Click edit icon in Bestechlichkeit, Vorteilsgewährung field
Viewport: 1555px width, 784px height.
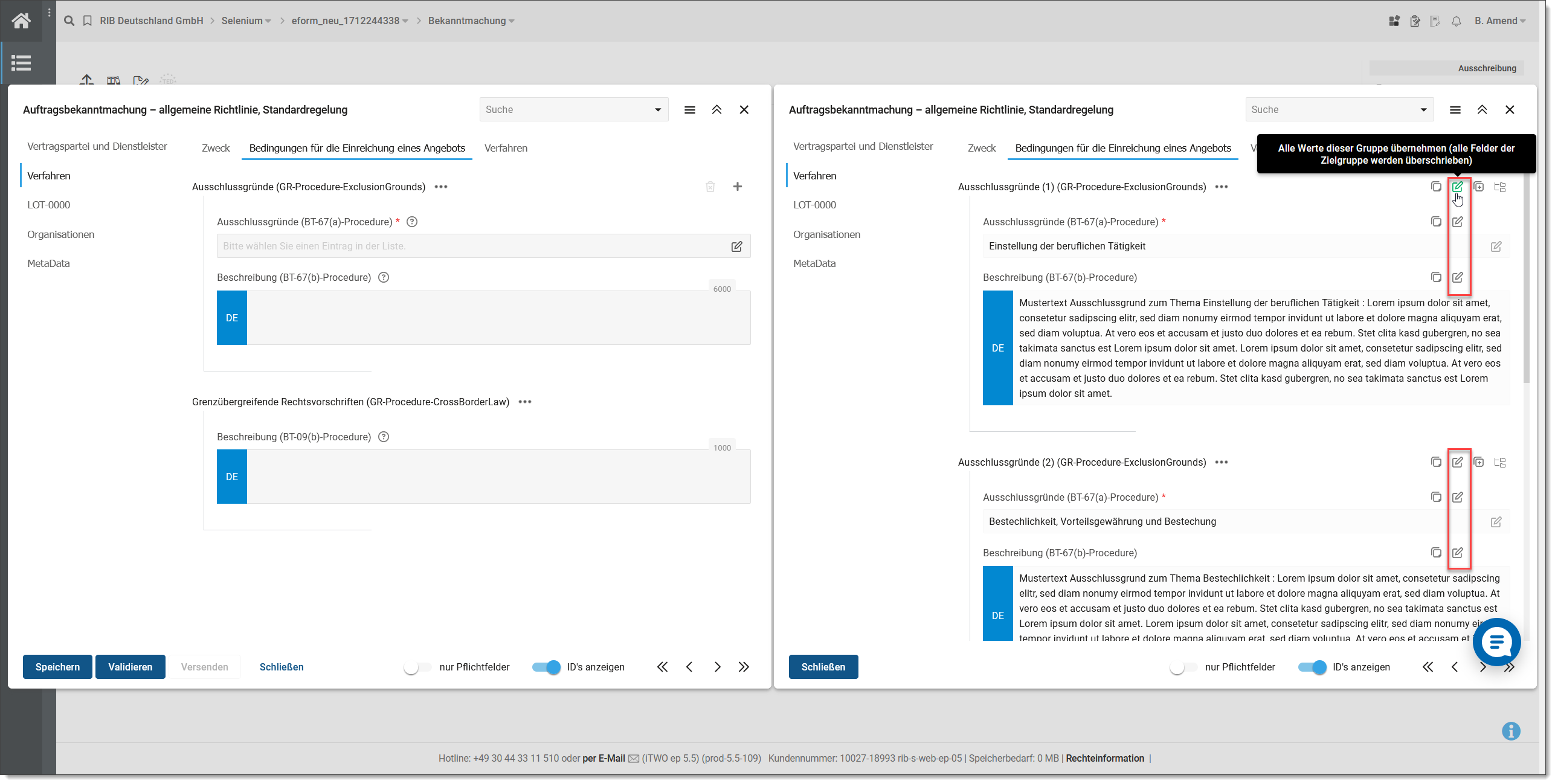point(1496,522)
